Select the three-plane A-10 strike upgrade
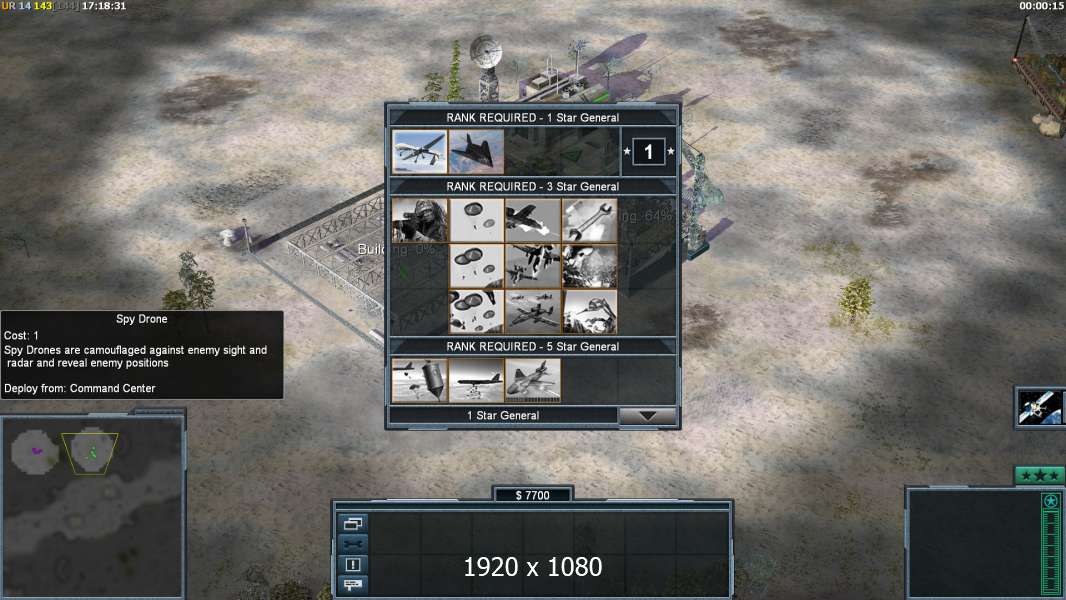 532,312
